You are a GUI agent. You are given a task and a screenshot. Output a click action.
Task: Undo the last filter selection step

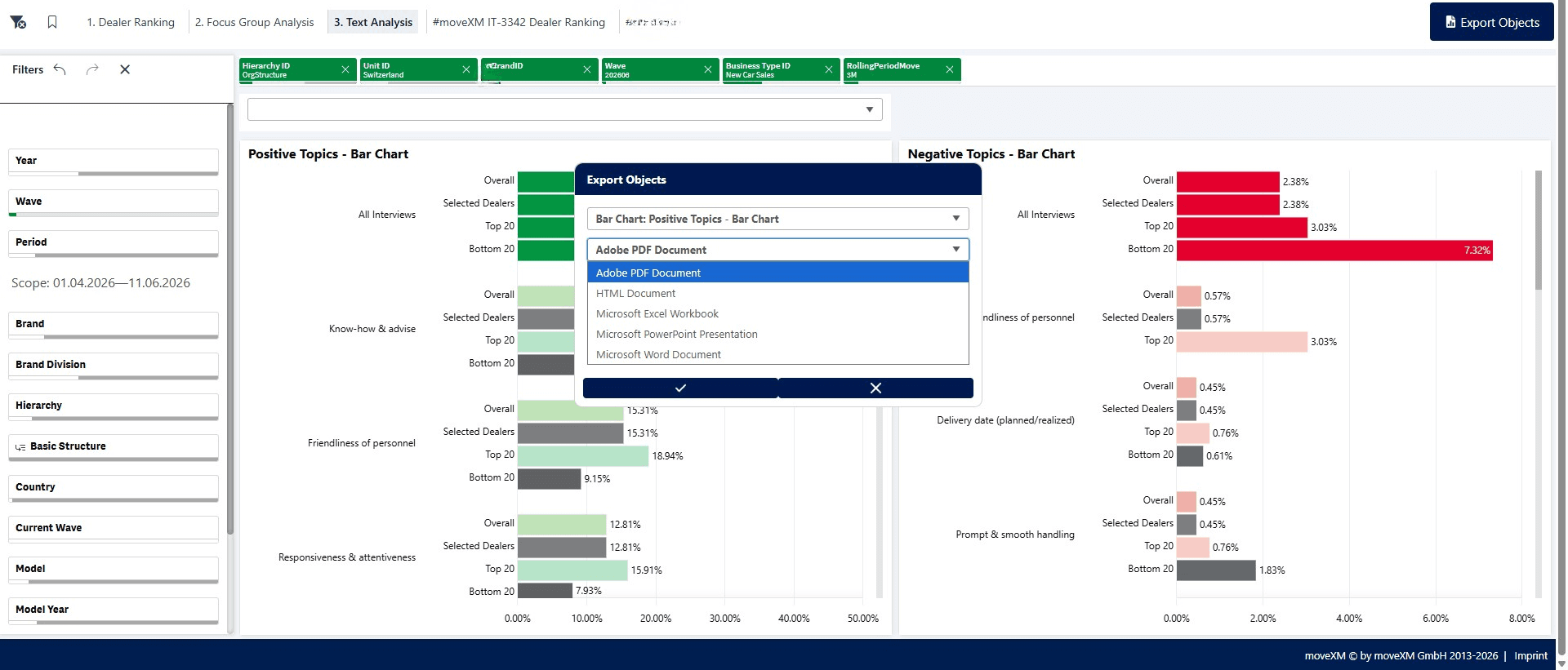(x=60, y=69)
